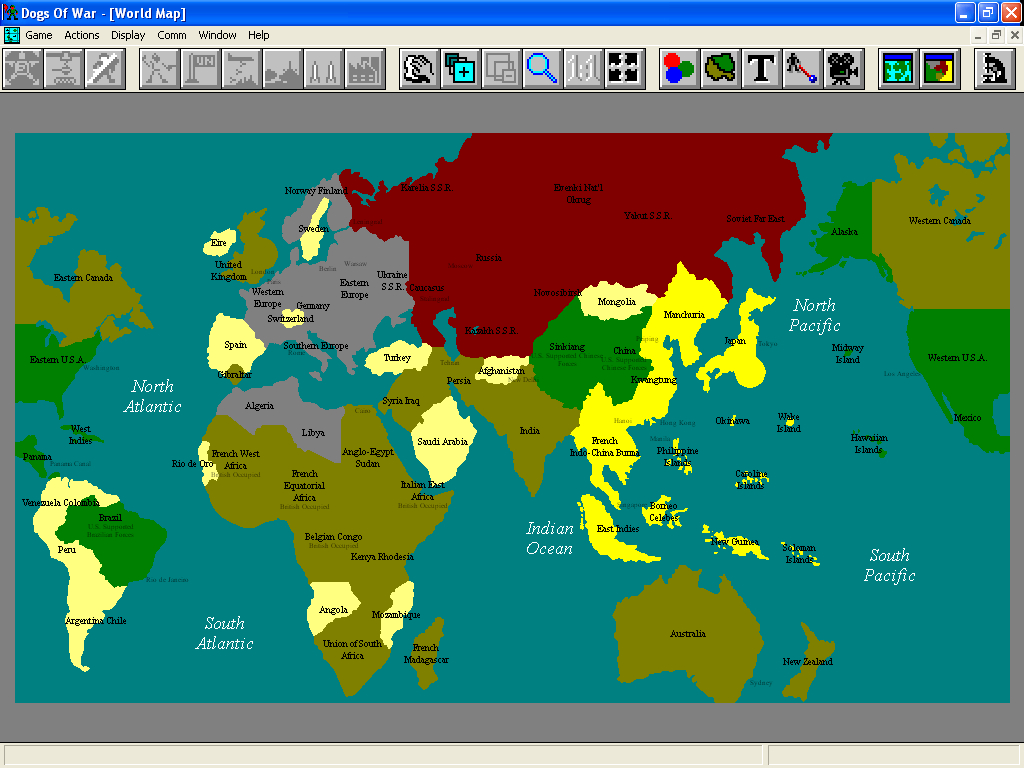Image resolution: width=1024 pixels, height=768 pixels.
Task: Click the Saudi Arabia territory
Action: pyautogui.click(x=442, y=441)
